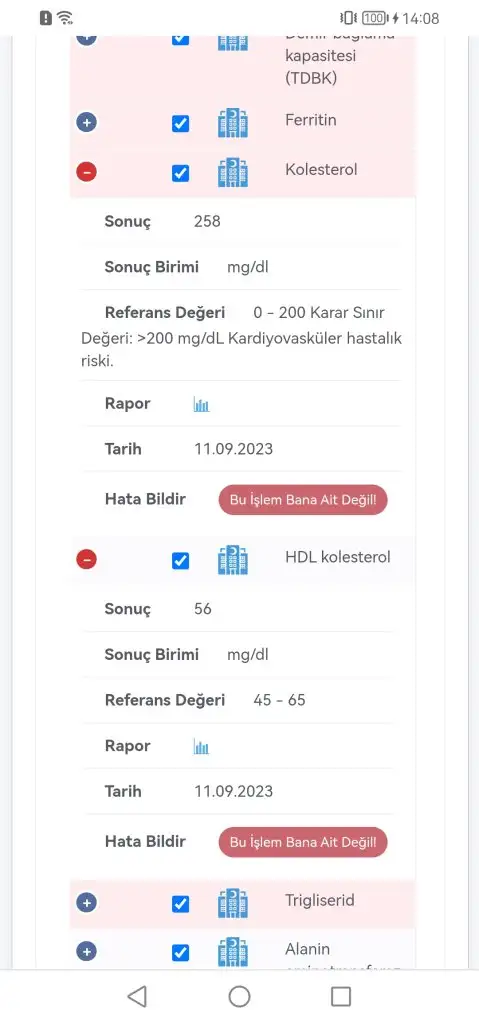Tap the hospital icon beside Alanin row
The image size is (479, 1024).
(233, 952)
